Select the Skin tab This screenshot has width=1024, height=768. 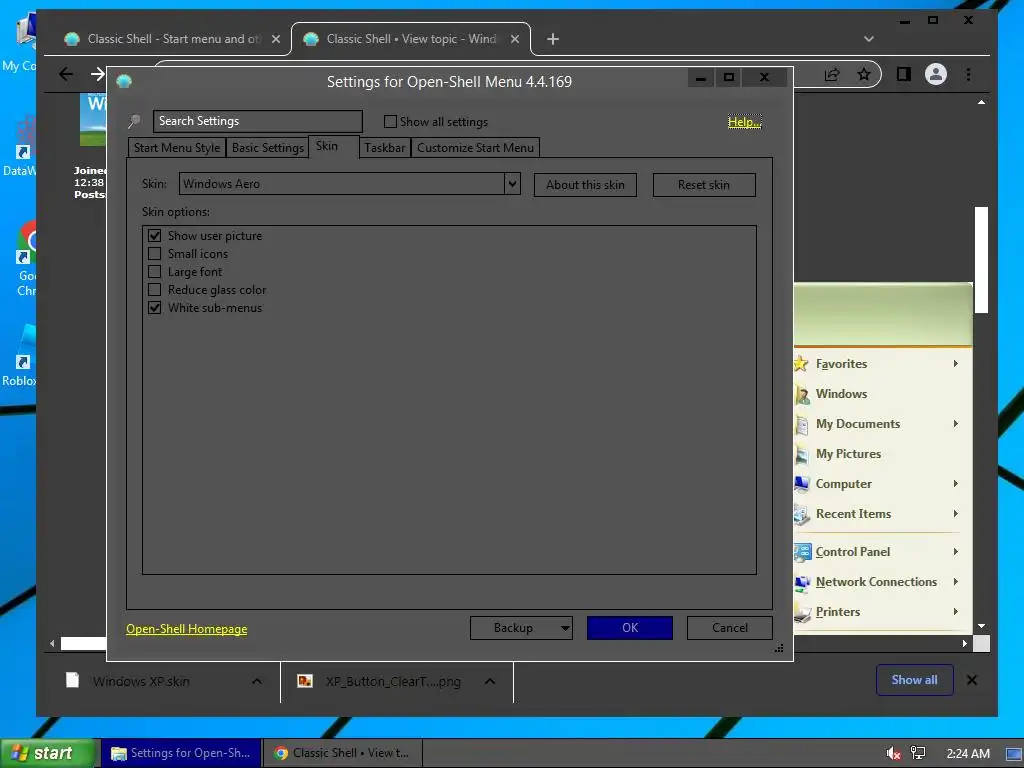pyautogui.click(x=334, y=146)
